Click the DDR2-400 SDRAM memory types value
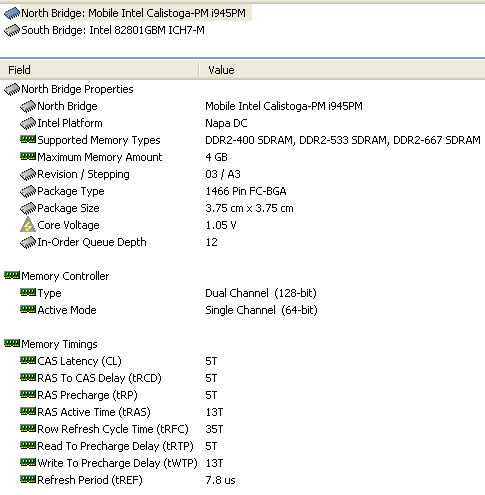Image resolution: width=485 pixels, height=495 pixels. 343,140
